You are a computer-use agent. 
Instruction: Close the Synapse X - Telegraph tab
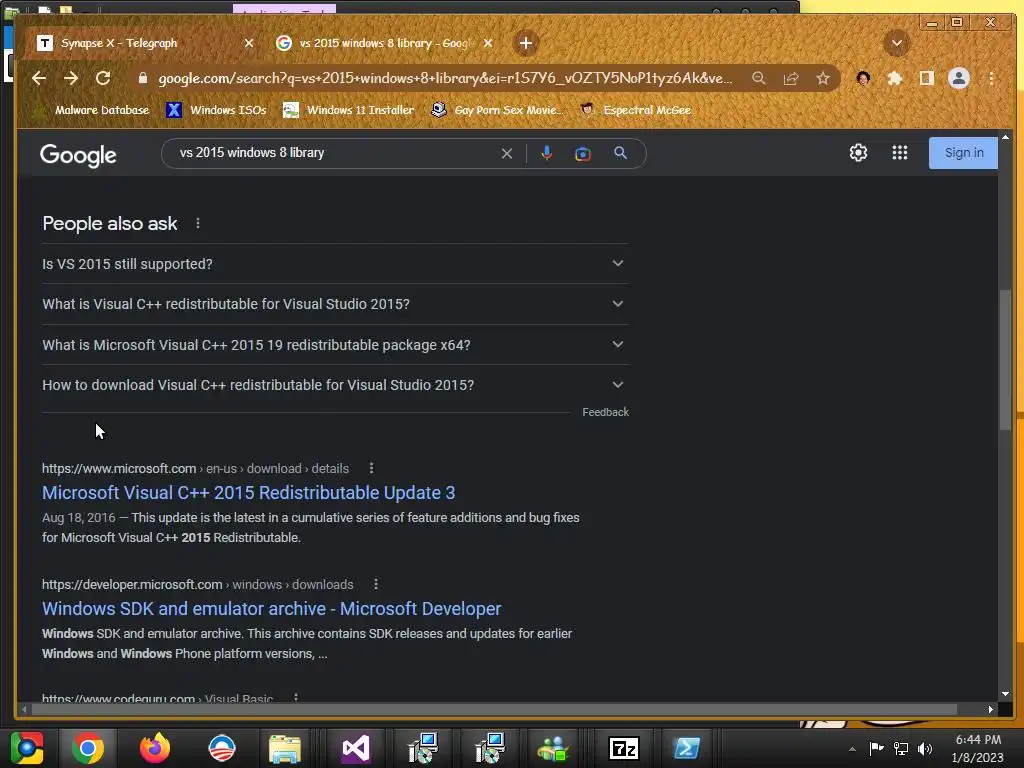[x=249, y=43]
